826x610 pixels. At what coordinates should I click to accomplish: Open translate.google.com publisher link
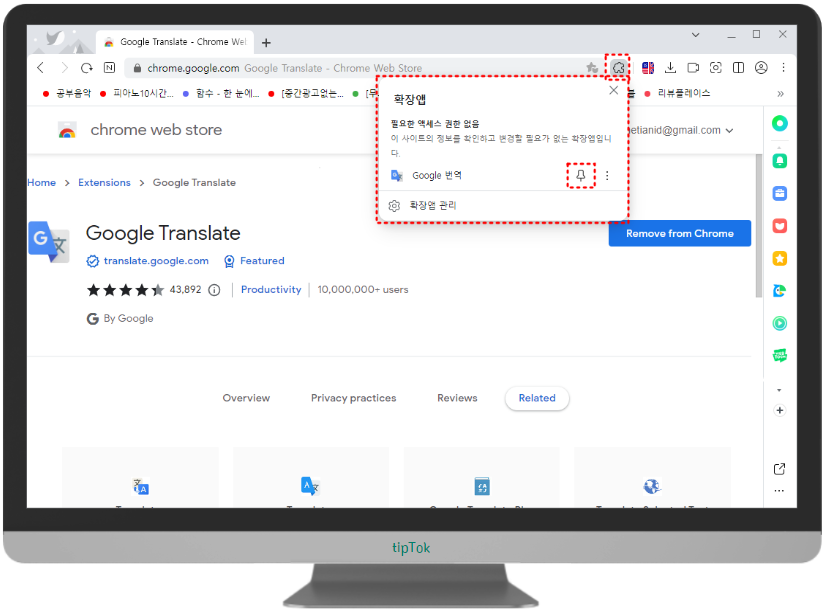[156, 261]
